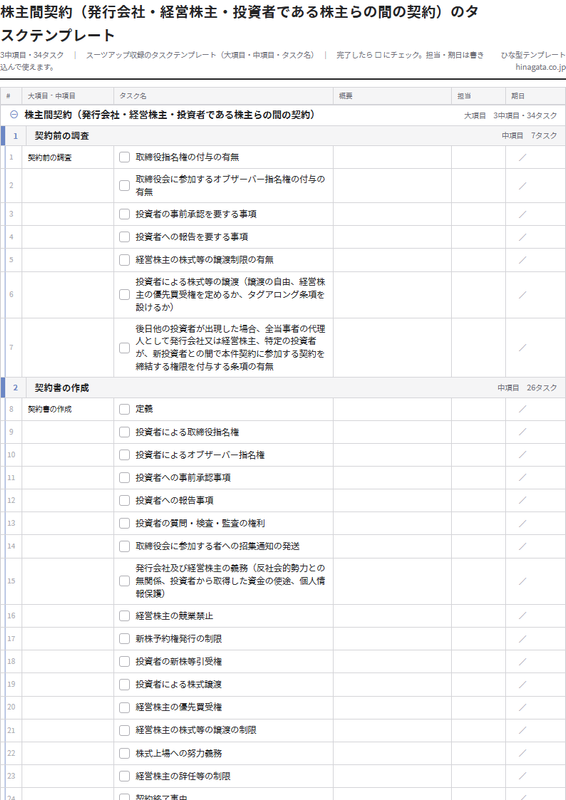566x800 pixels.
Task: Mark 経営株主の辞任等の制限 checkbox
Action: coord(125,776)
